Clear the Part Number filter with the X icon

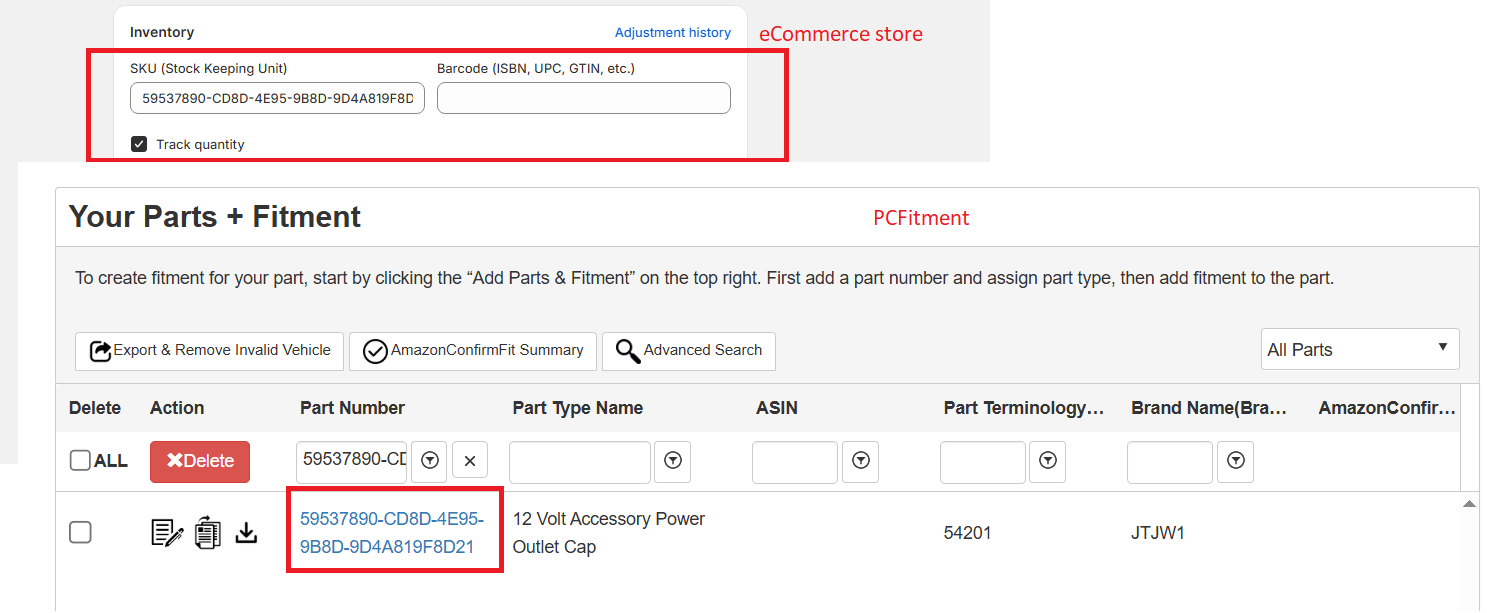coord(469,461)
